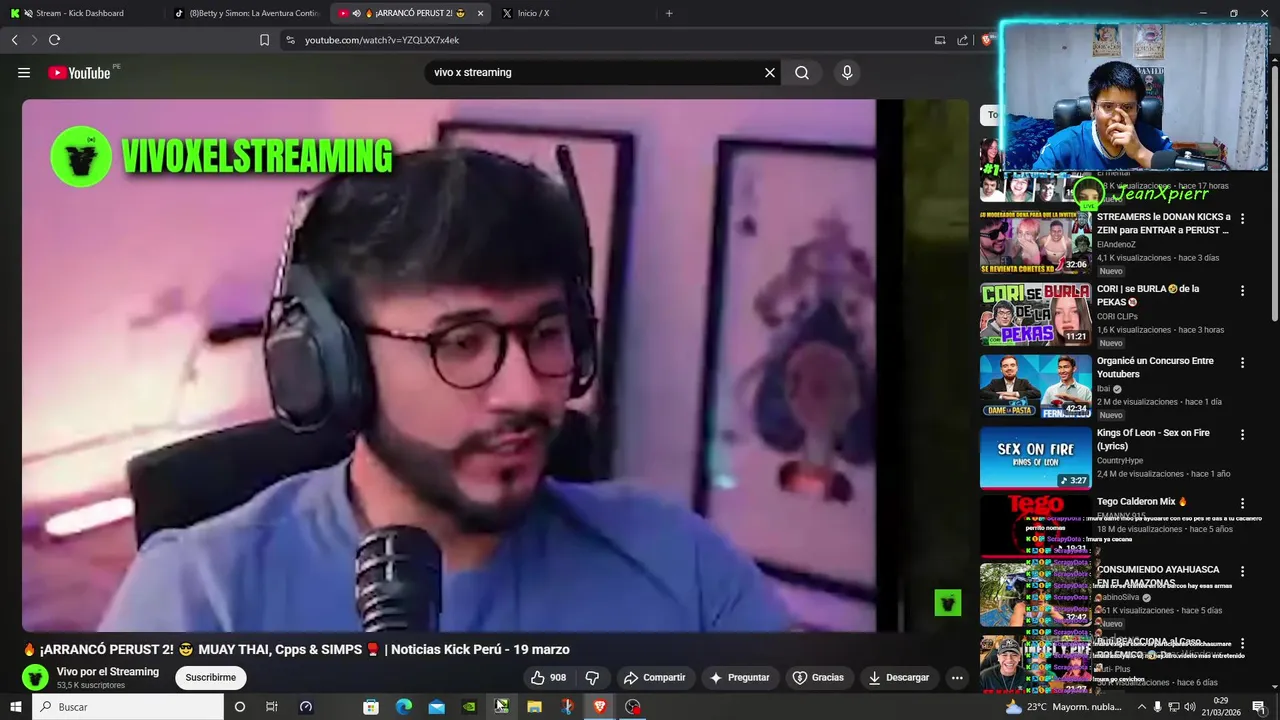Viewport: 1280px width, 720px height.
Task: Open the taskbar clock showing 0:29
Action: [x=1221, y=706]
